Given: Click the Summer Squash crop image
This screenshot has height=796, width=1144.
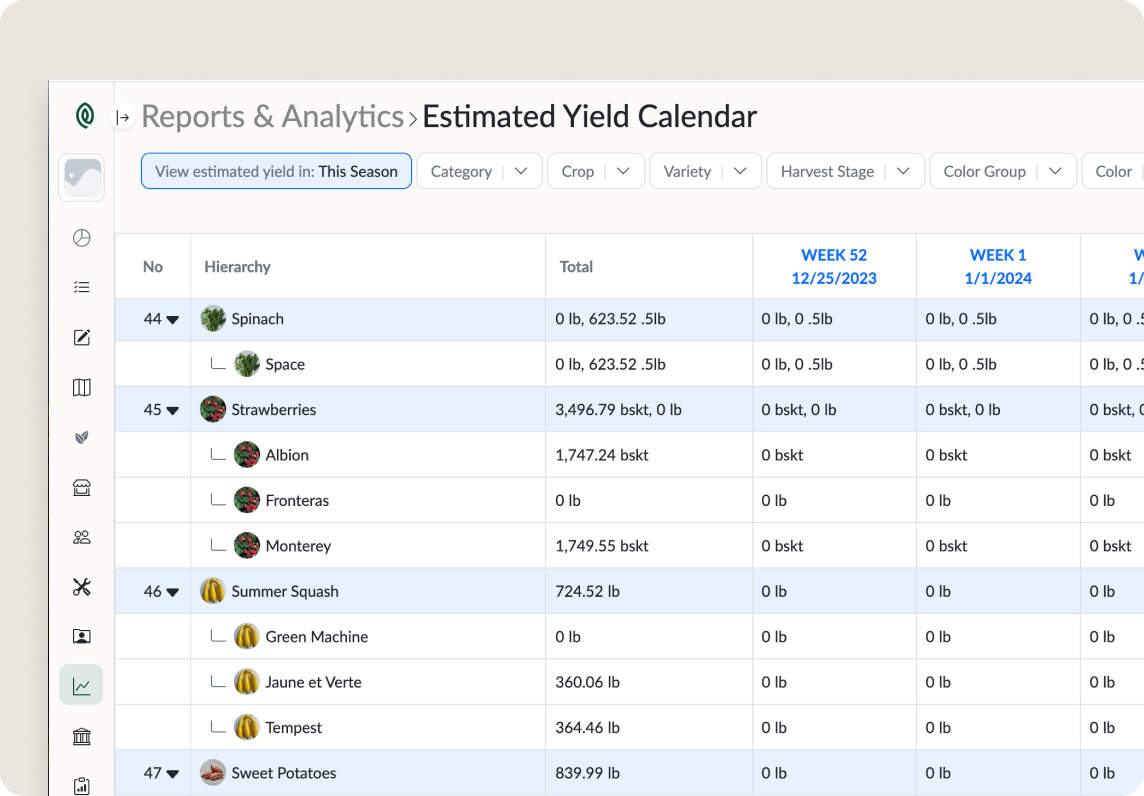Looking at the screenshot, I should point(213,591).
